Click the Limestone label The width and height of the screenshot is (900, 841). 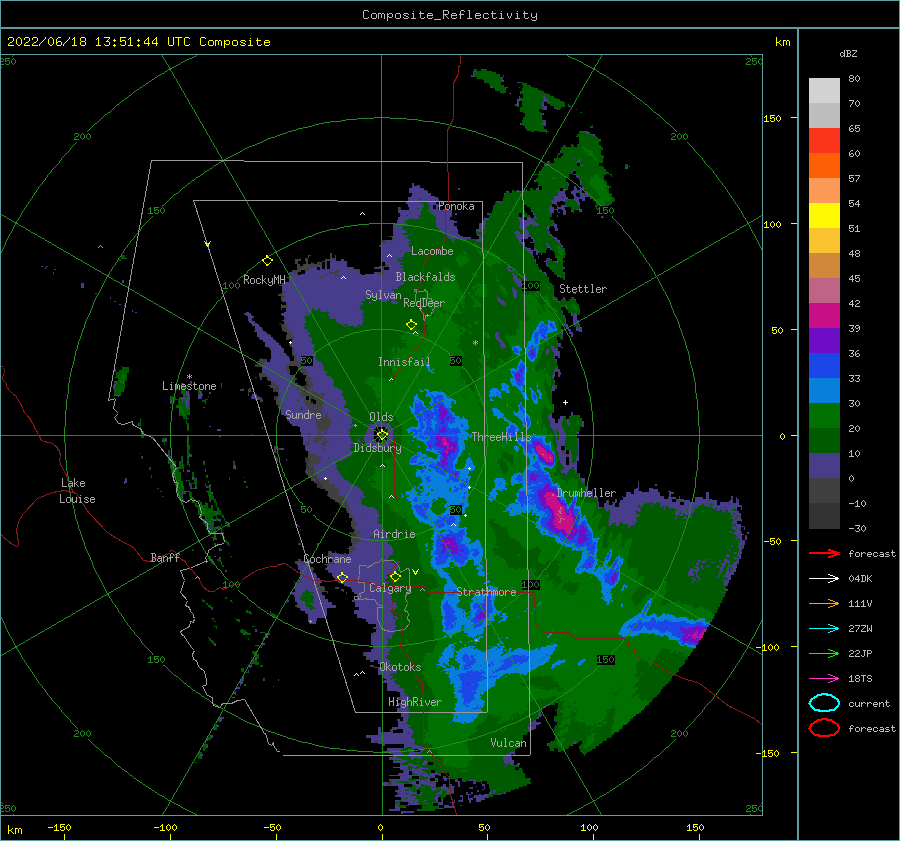coord(189,386)
